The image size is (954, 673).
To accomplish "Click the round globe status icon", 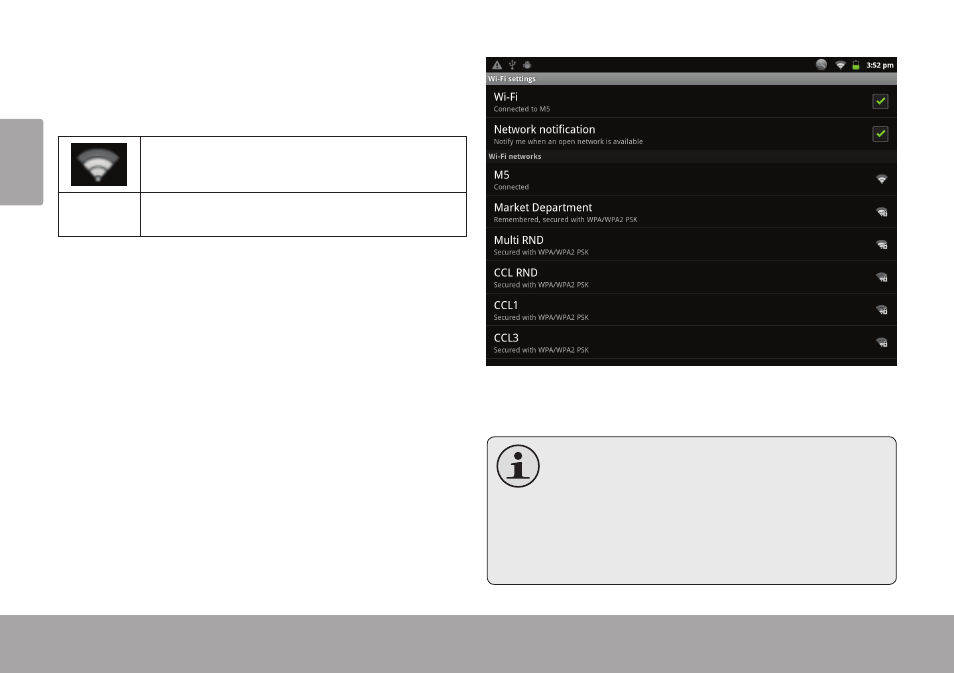I will pos(821,65).
